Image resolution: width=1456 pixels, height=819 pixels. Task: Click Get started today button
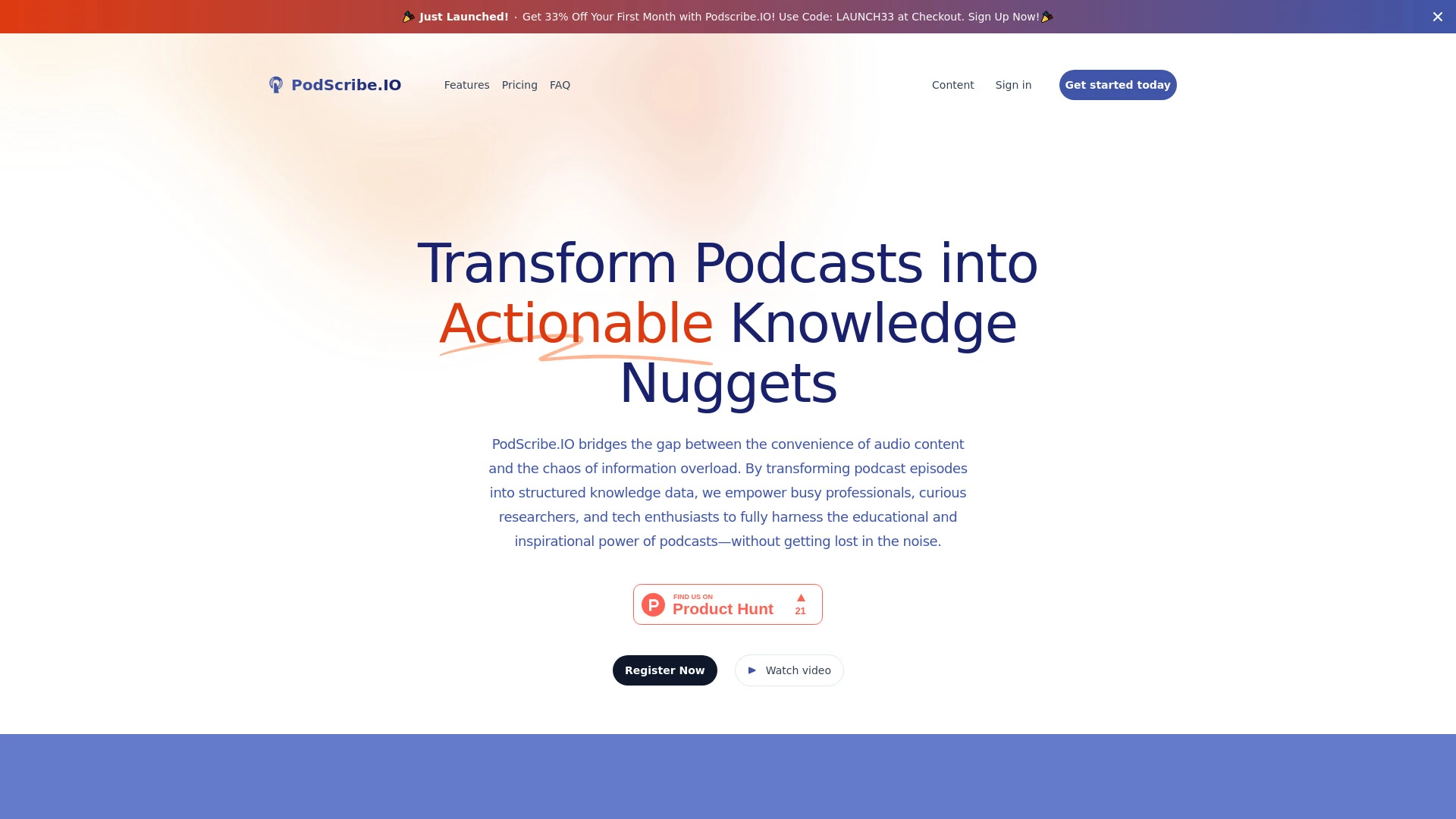click(1117, 84)
